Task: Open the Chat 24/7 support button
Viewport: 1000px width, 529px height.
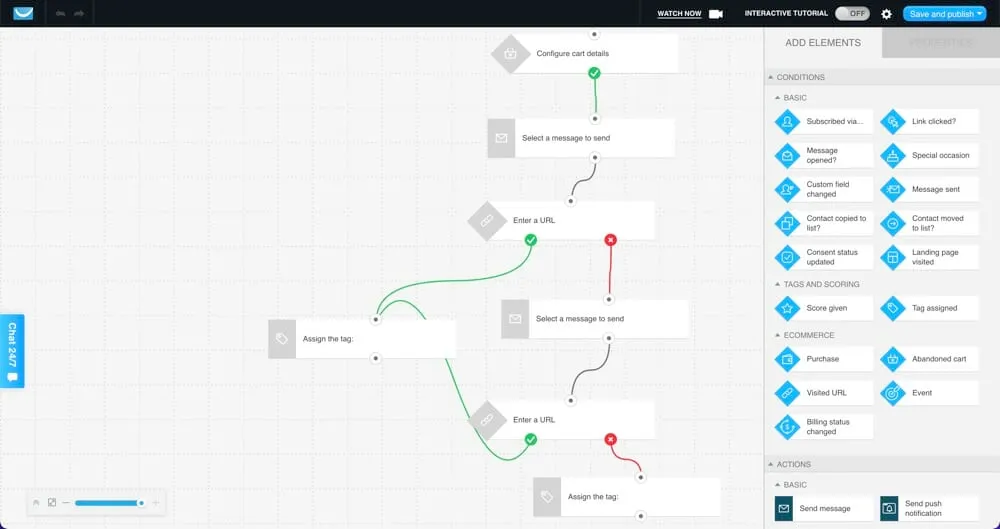Action: (12, 351)
